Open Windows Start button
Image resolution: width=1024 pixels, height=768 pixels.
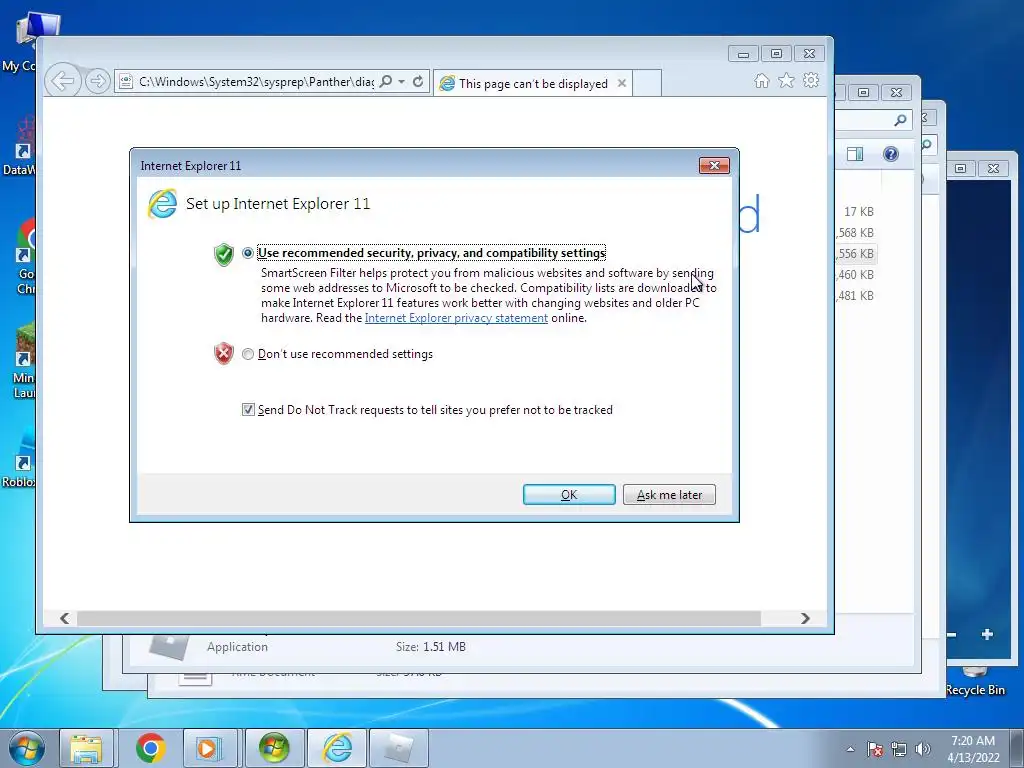[x=27, y=748]
